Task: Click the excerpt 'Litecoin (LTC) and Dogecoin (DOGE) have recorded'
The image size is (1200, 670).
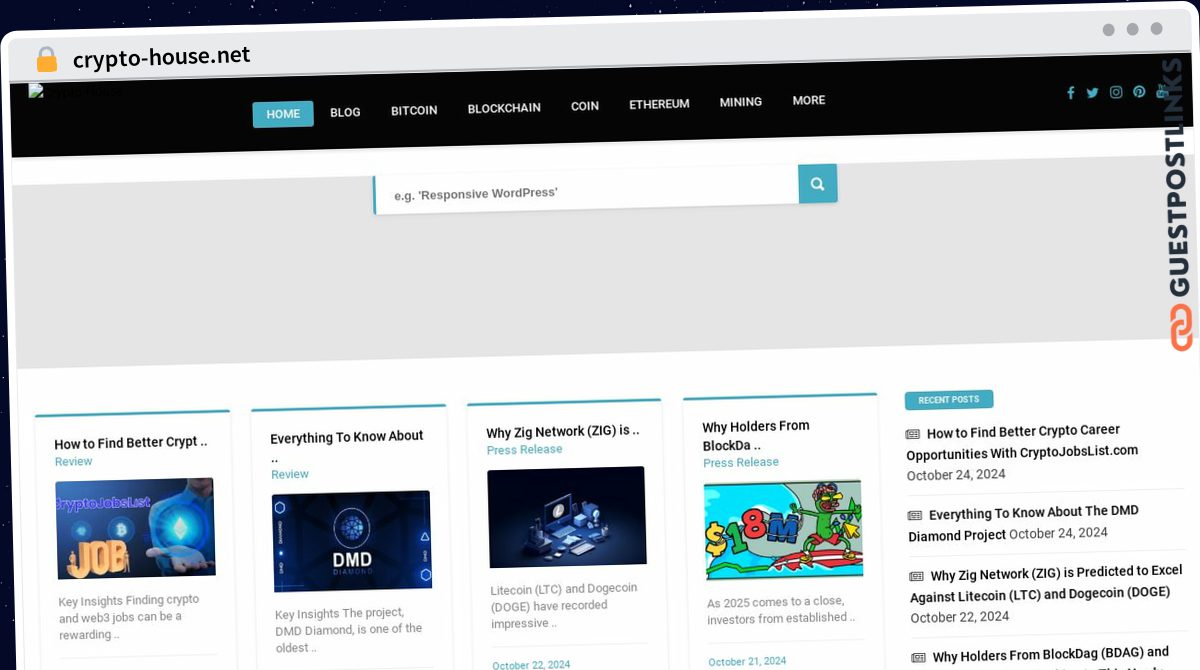Action: coord(564,605)
